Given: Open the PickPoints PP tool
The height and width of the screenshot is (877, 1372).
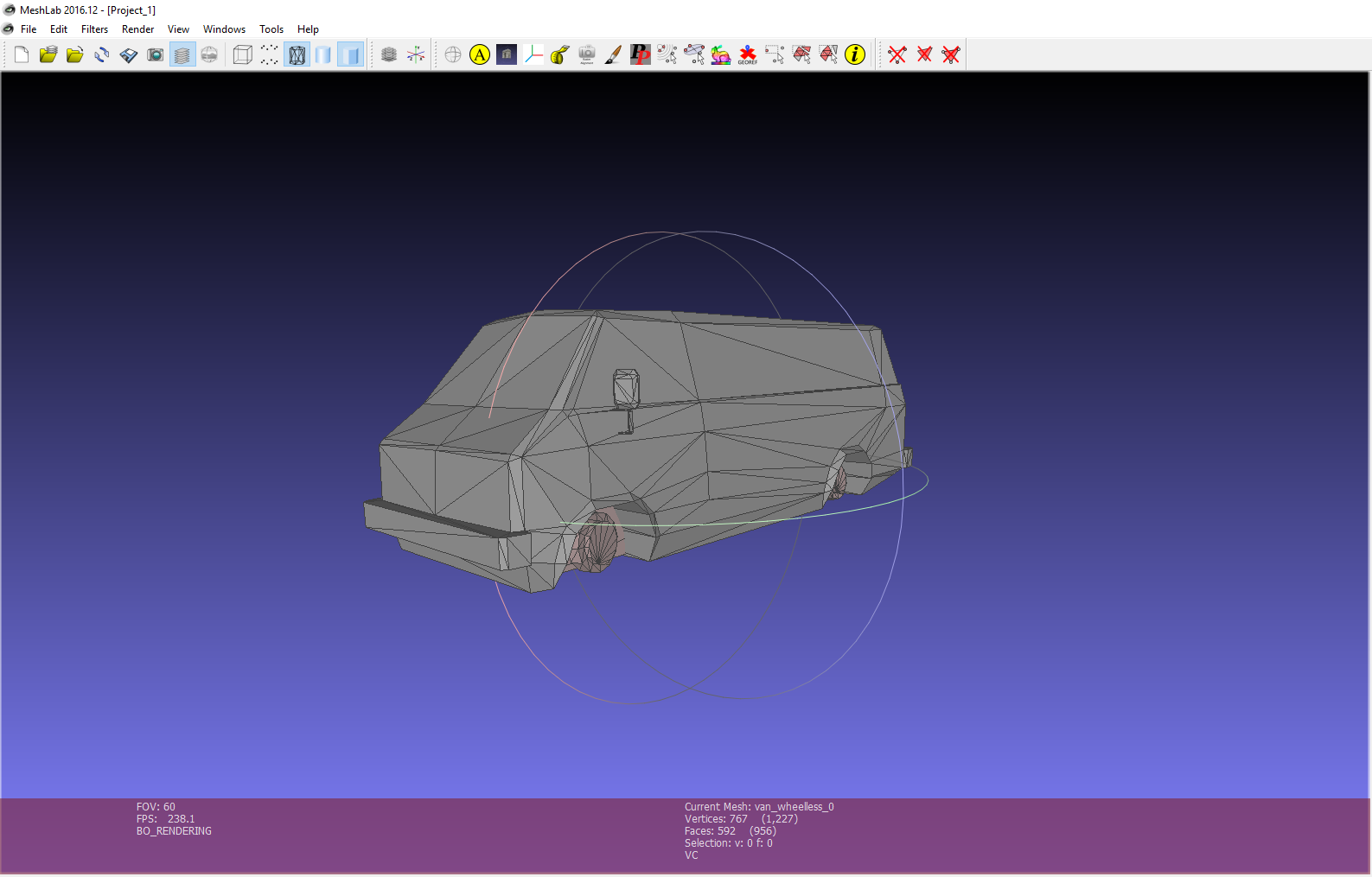Looking at the screenshot, I should point(641,55).
